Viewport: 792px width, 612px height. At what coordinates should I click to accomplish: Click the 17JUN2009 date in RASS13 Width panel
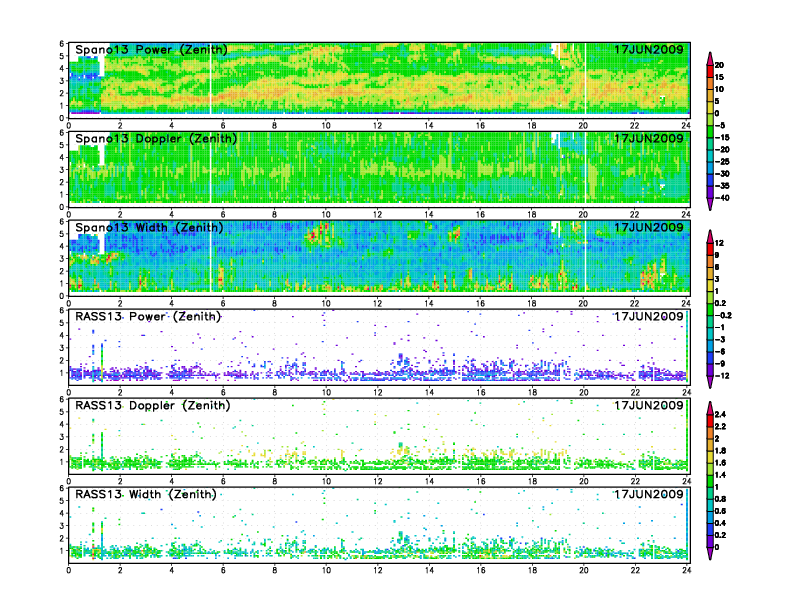pyautogui.click(x=649, y=494)
